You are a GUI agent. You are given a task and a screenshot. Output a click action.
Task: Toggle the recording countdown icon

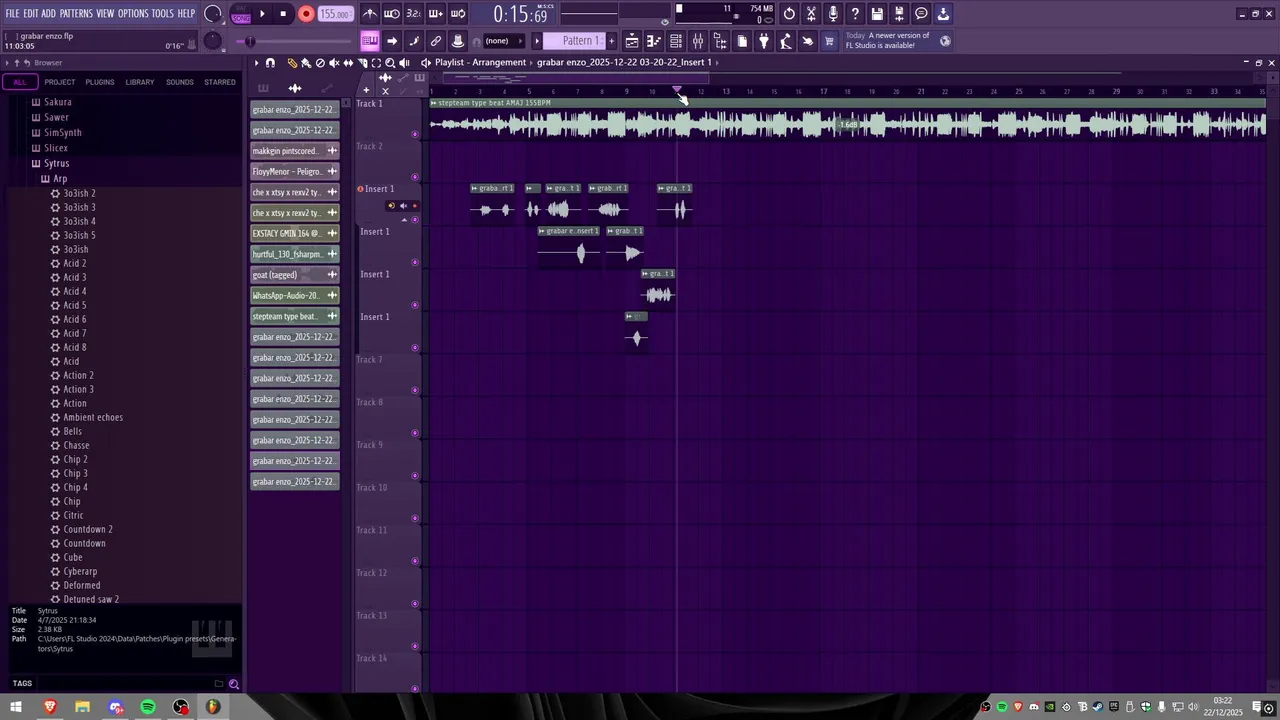click(413, 14)
